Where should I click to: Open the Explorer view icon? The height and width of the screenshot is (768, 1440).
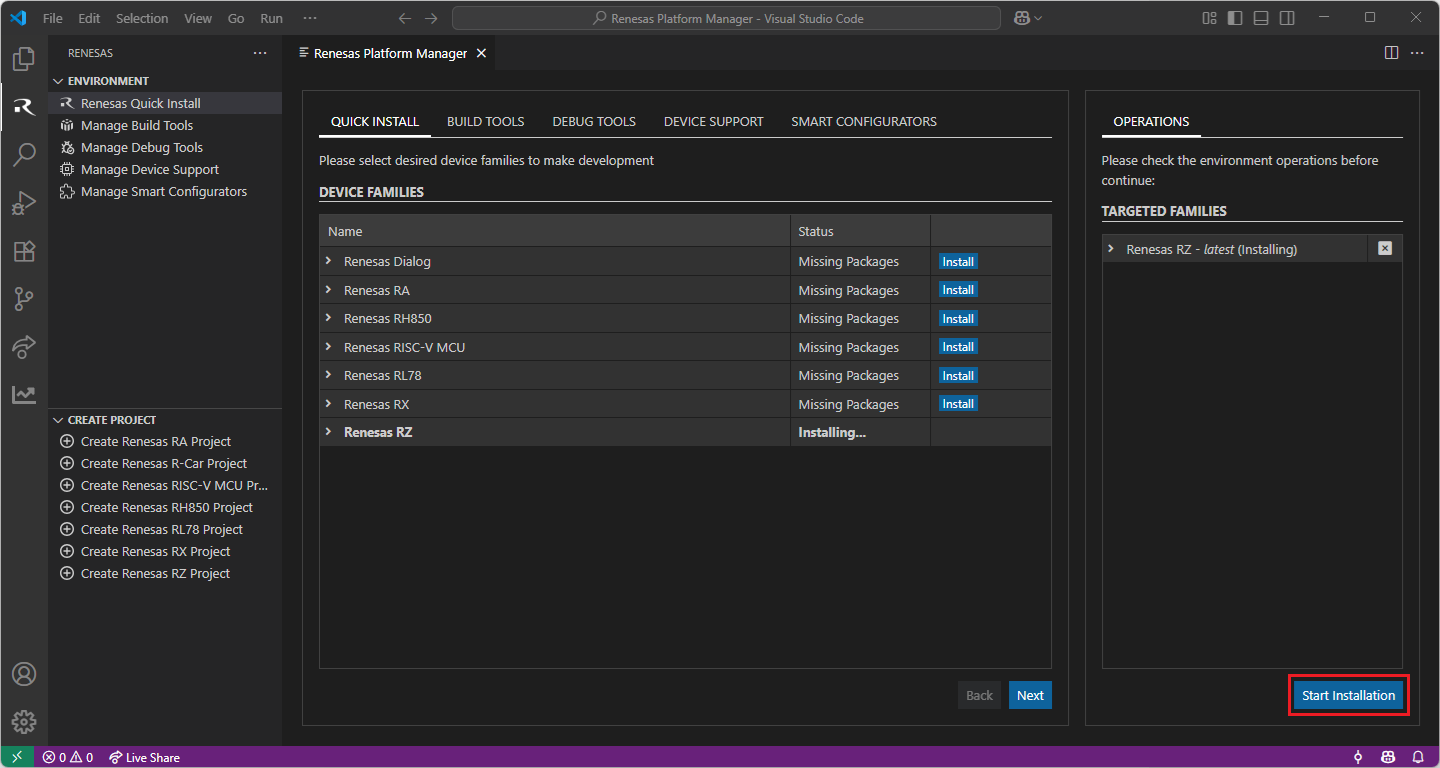(24, 59)
